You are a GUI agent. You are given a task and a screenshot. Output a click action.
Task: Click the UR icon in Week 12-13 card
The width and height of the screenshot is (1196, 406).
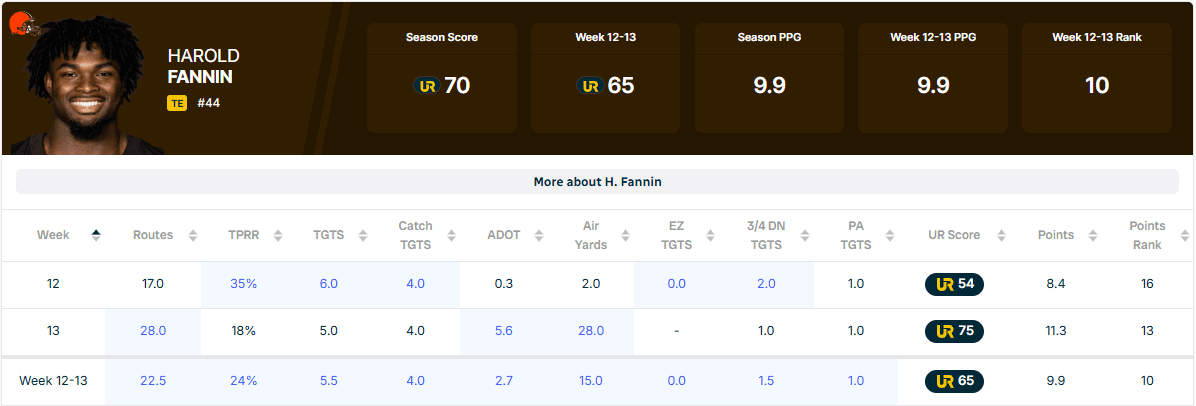click(x=590, y=86)
